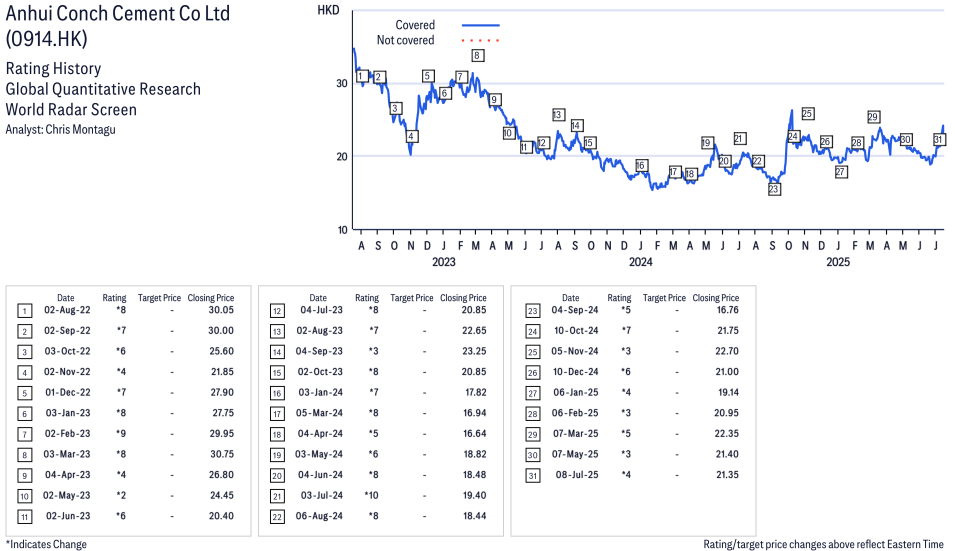Click the 2023 year label on x-axis

click(x=443, y=262)
